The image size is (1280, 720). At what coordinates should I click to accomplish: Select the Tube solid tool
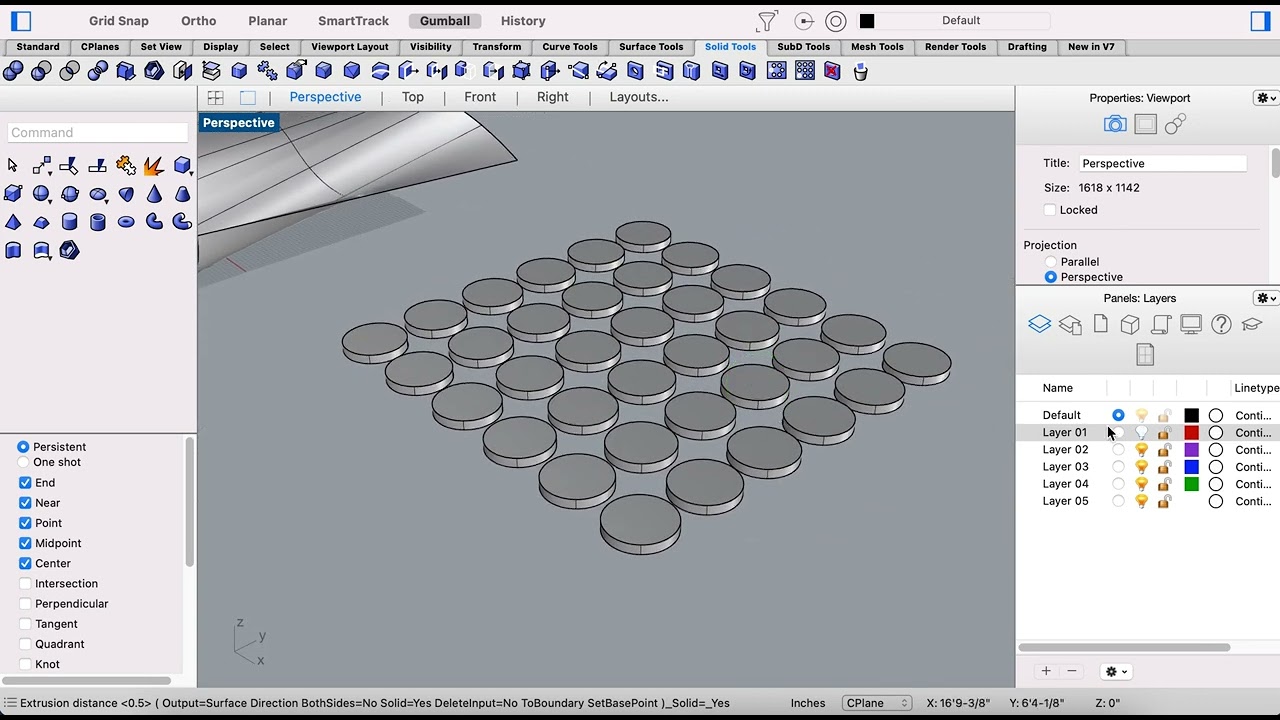pos(98,222)
